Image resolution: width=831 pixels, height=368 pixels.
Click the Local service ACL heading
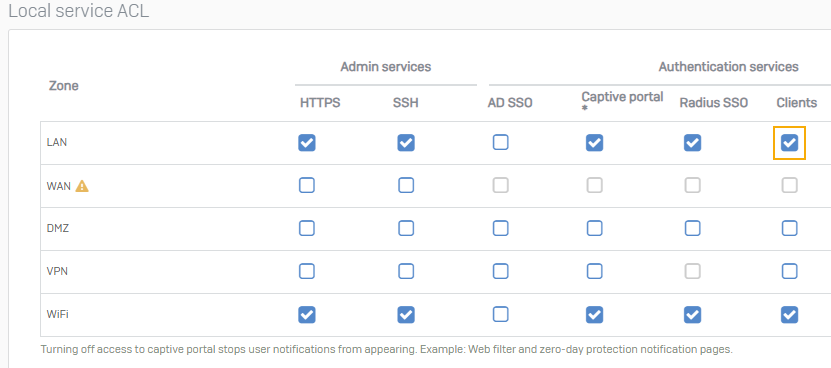coord(78,11)
